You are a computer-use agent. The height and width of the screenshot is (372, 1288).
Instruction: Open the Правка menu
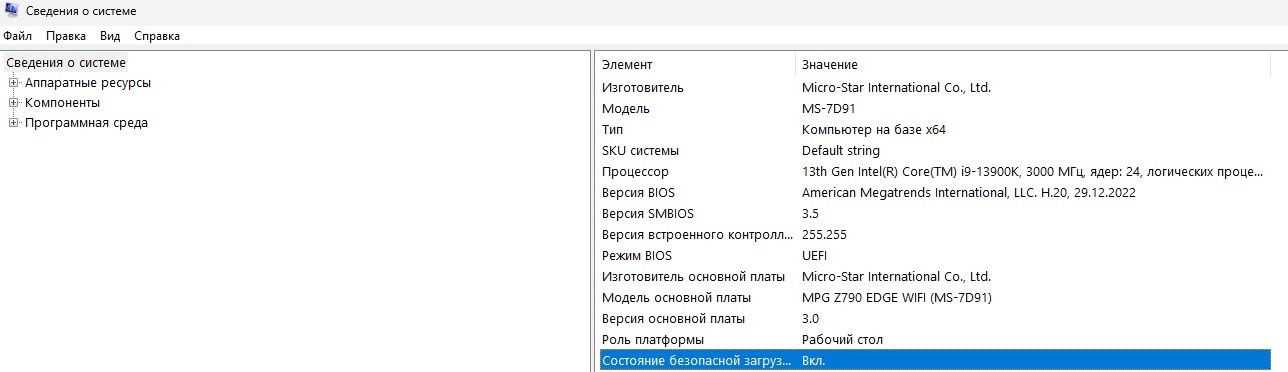coord(66,36)
